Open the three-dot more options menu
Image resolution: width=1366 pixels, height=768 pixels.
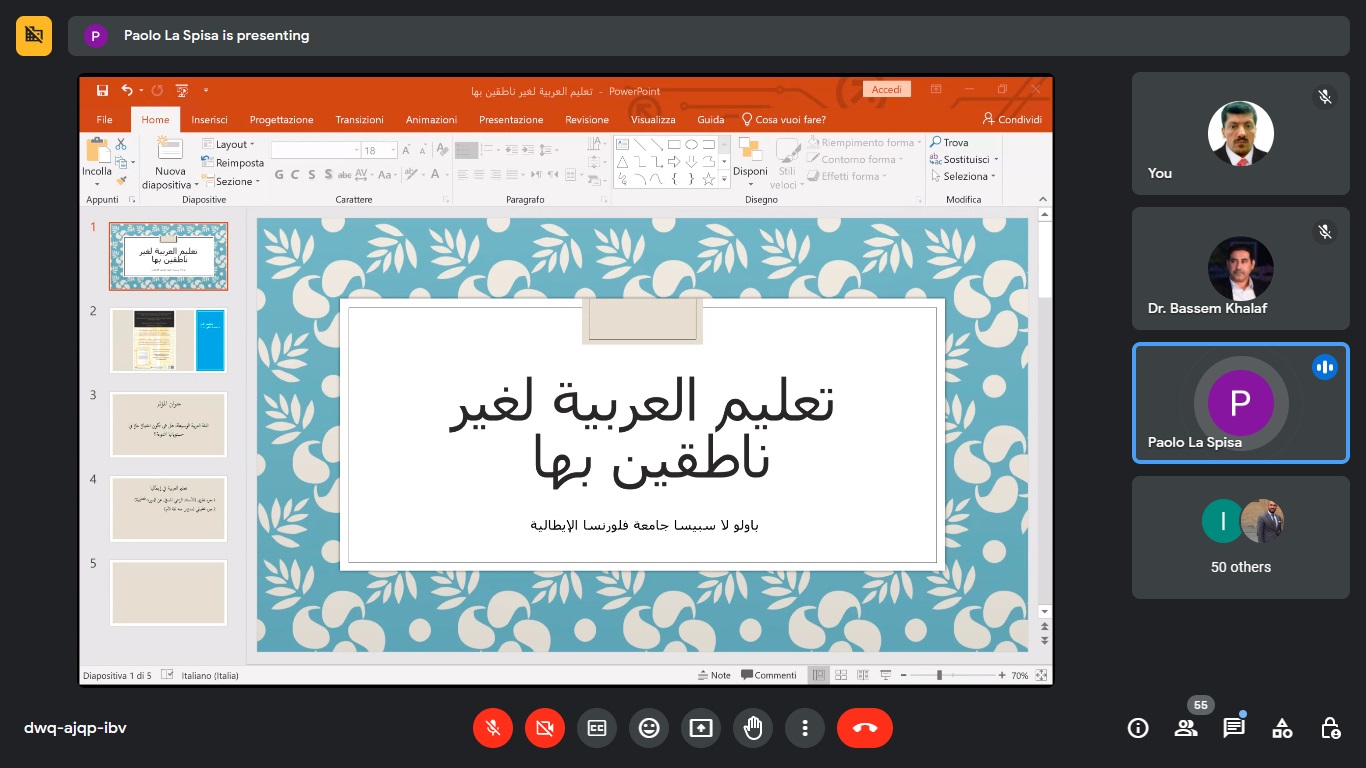pyautogui.click(x=805, y=729)
